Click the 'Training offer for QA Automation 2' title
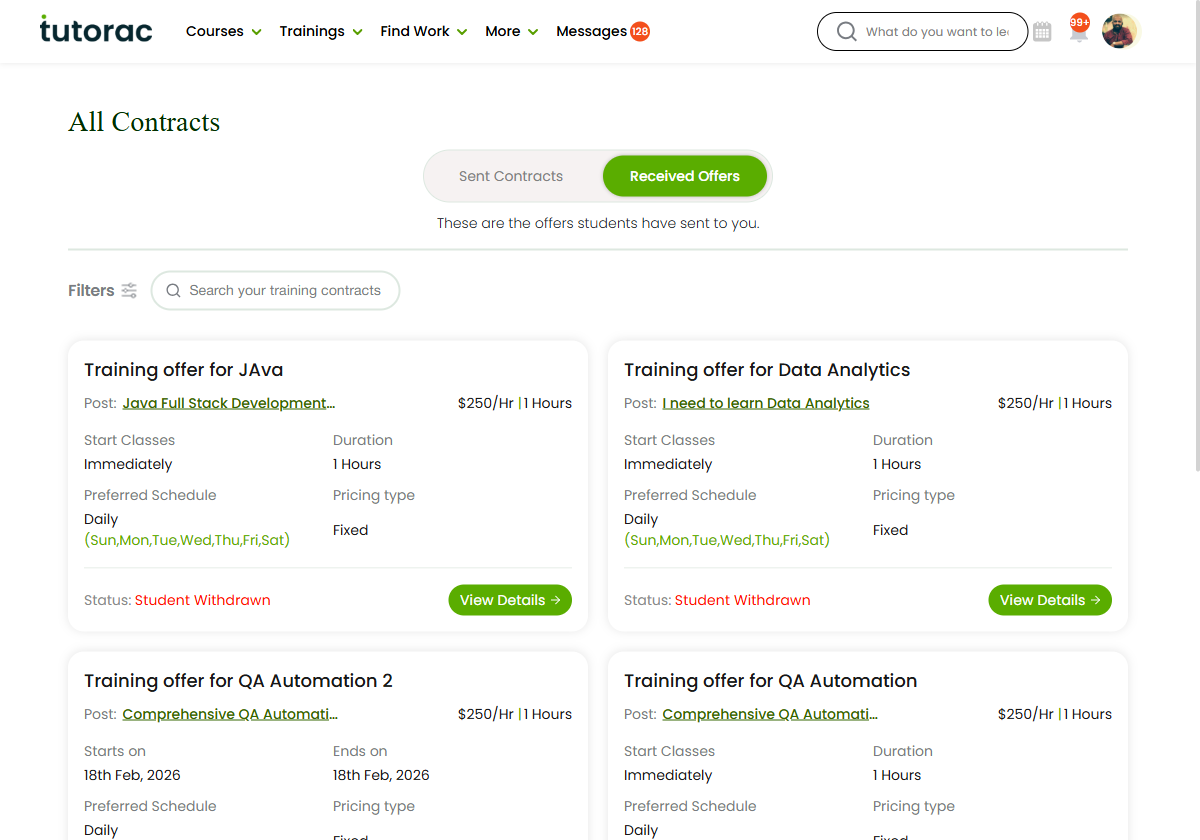This screenshot has width=1200, height=840. pyautogui.click(x=238, y=681)
